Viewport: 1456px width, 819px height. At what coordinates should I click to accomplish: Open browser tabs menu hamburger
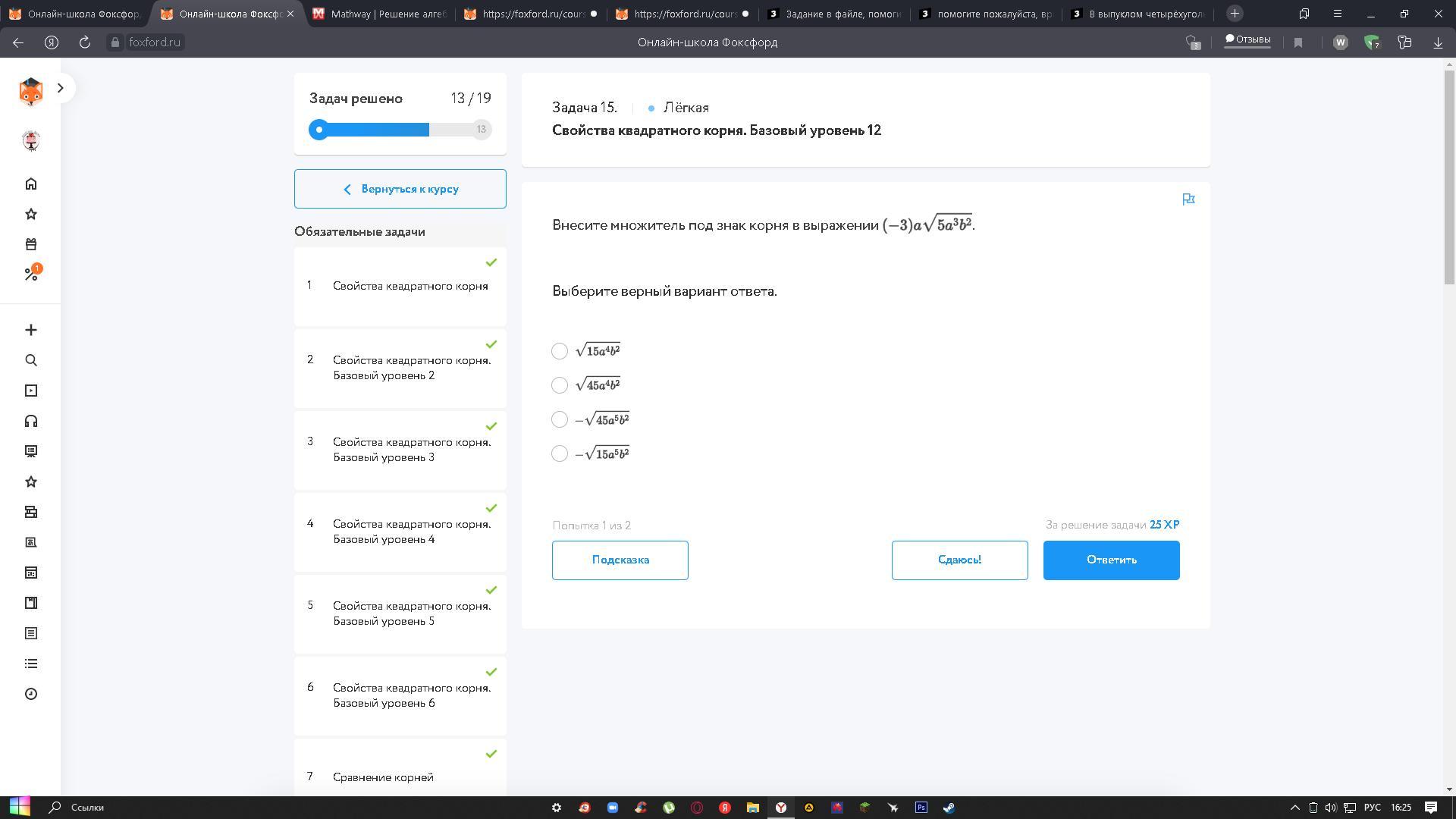[x=1337, y=14]
